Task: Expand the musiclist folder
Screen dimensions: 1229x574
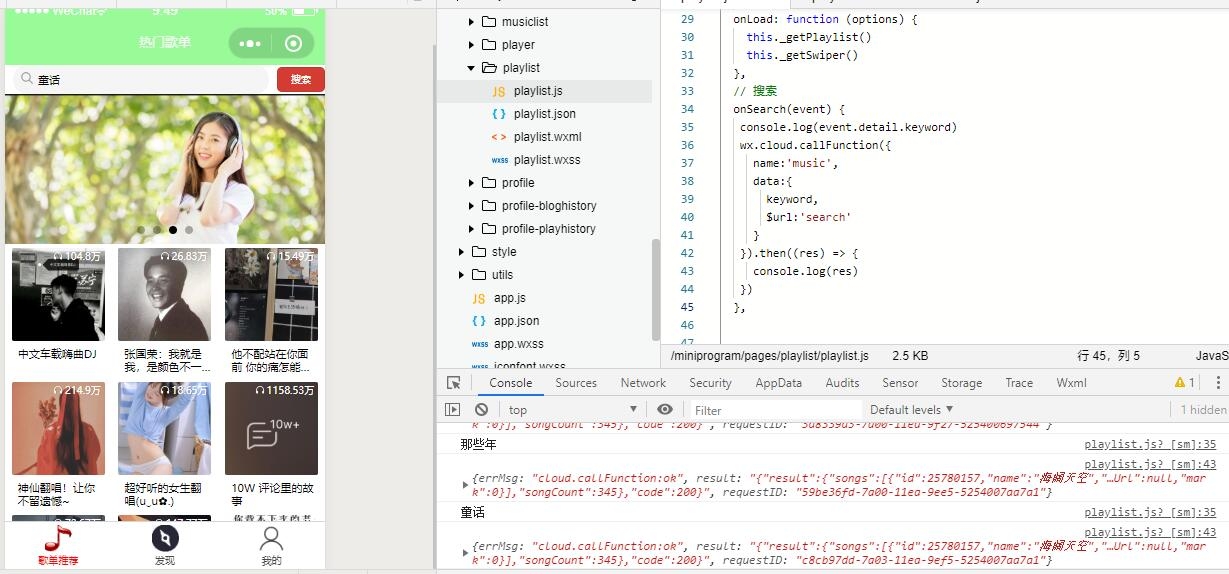Action: pyautogui.click(x=472, y=22)
